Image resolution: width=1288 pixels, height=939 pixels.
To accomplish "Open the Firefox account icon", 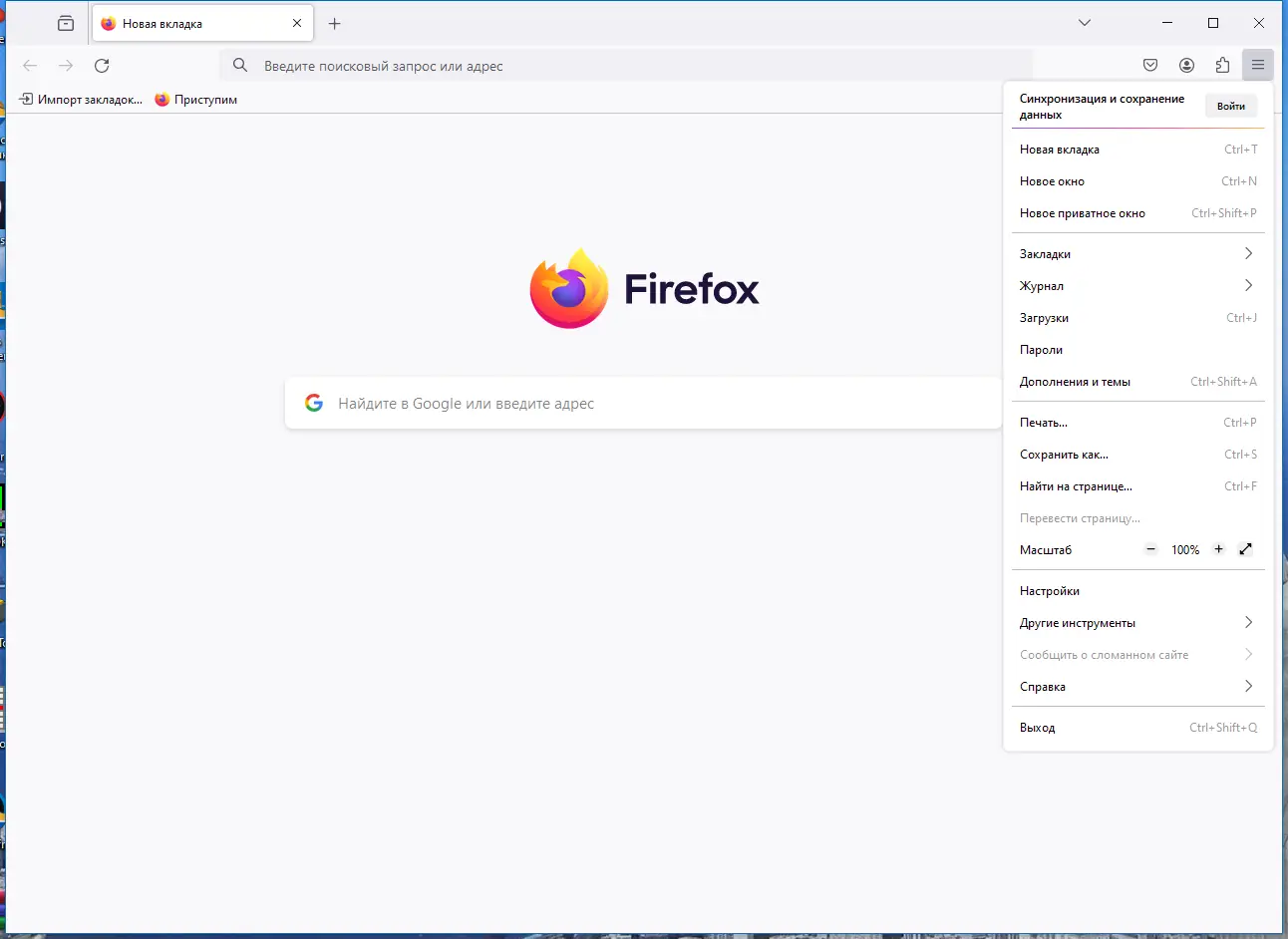I will (x=1186, y=66).
